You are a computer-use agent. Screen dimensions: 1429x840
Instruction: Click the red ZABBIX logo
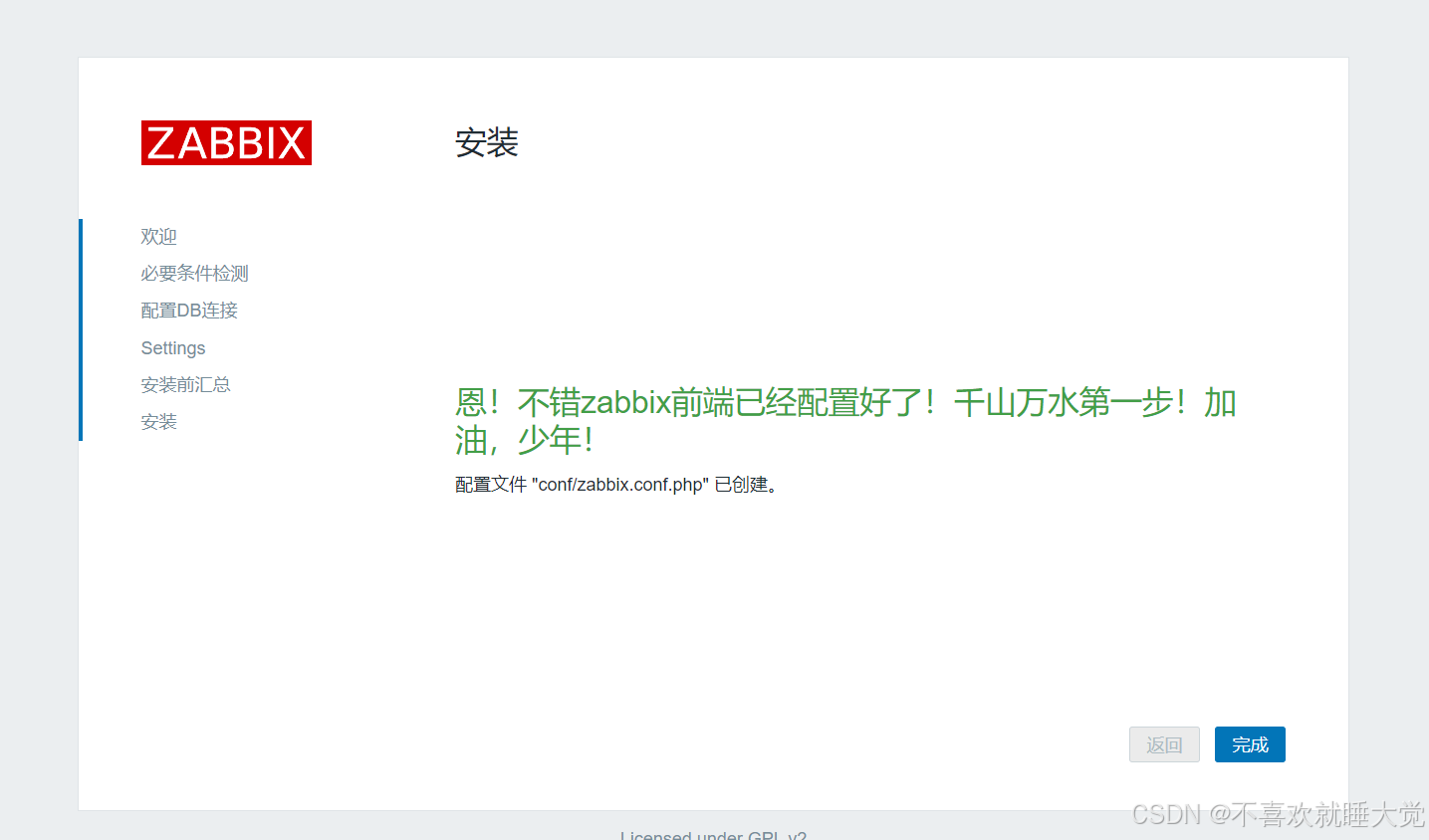click(226, 143)
